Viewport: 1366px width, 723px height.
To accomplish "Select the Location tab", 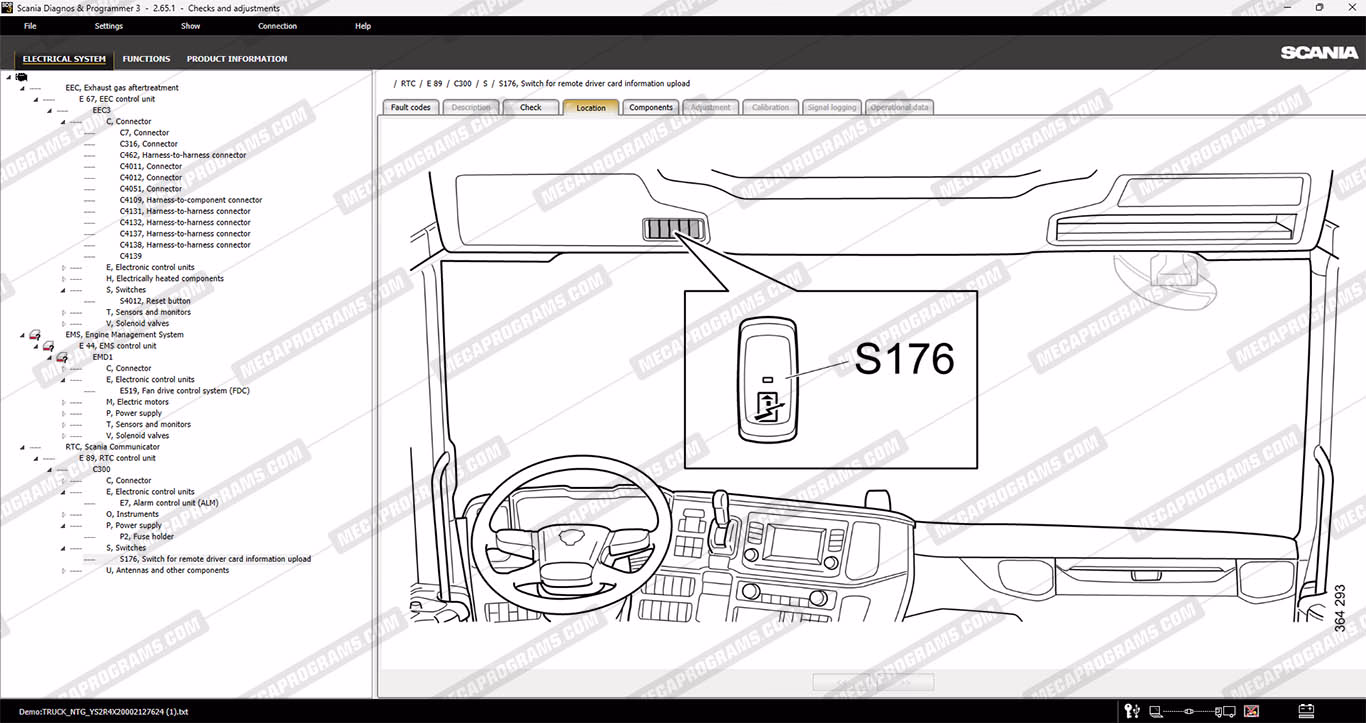I will point(591,107).
